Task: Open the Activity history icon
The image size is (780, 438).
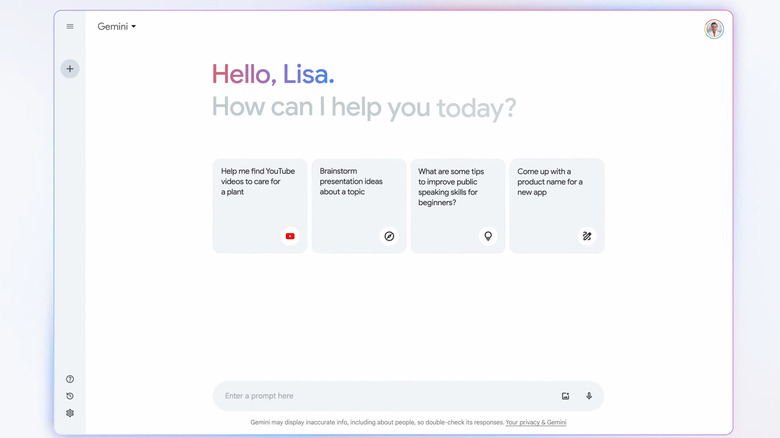Action: [x=70, y=396]
